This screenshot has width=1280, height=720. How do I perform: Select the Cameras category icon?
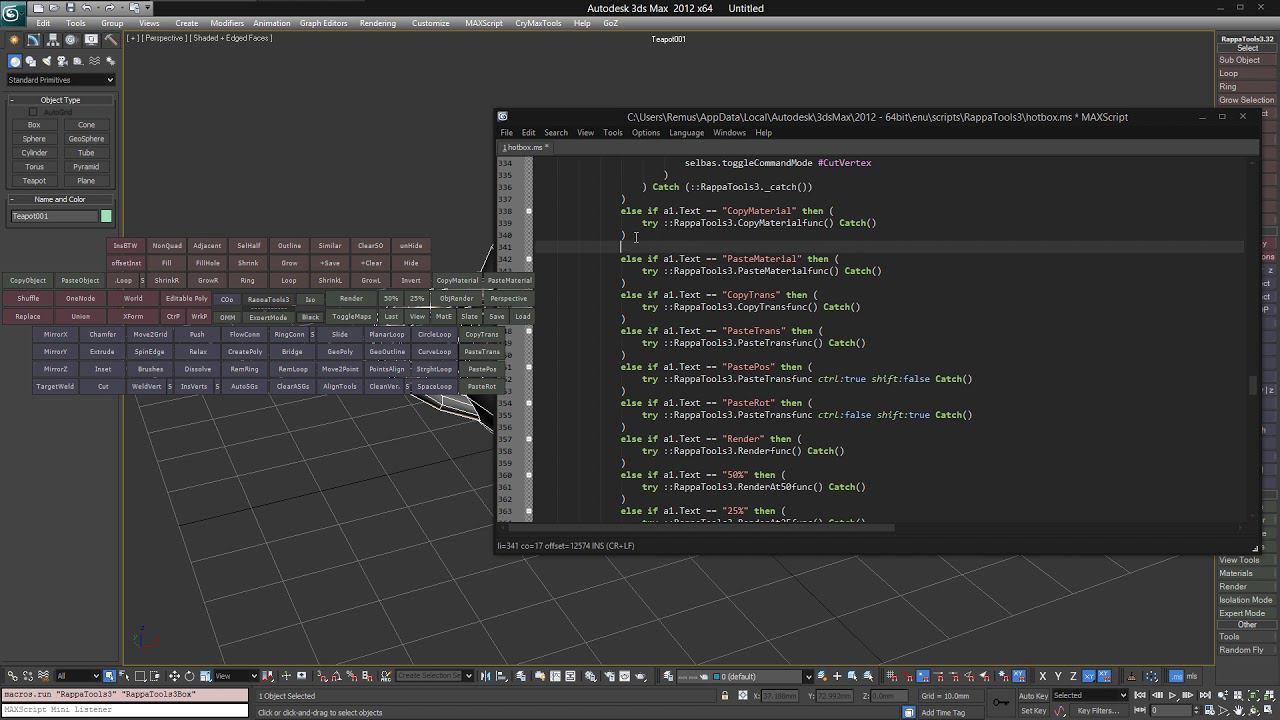click(62, 61)
